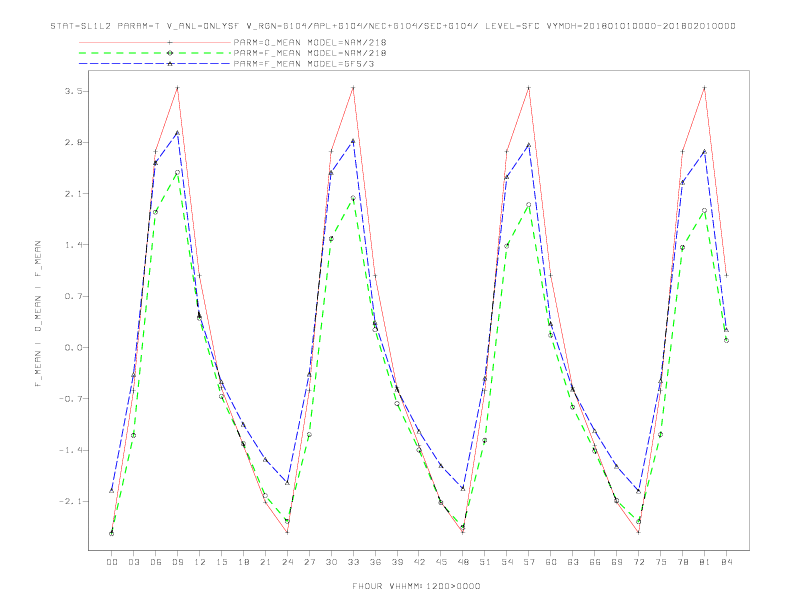The width and height of the screenshot is (792, 612).
Task: Click the x-axis tick label 33
Action: (353, 562)
